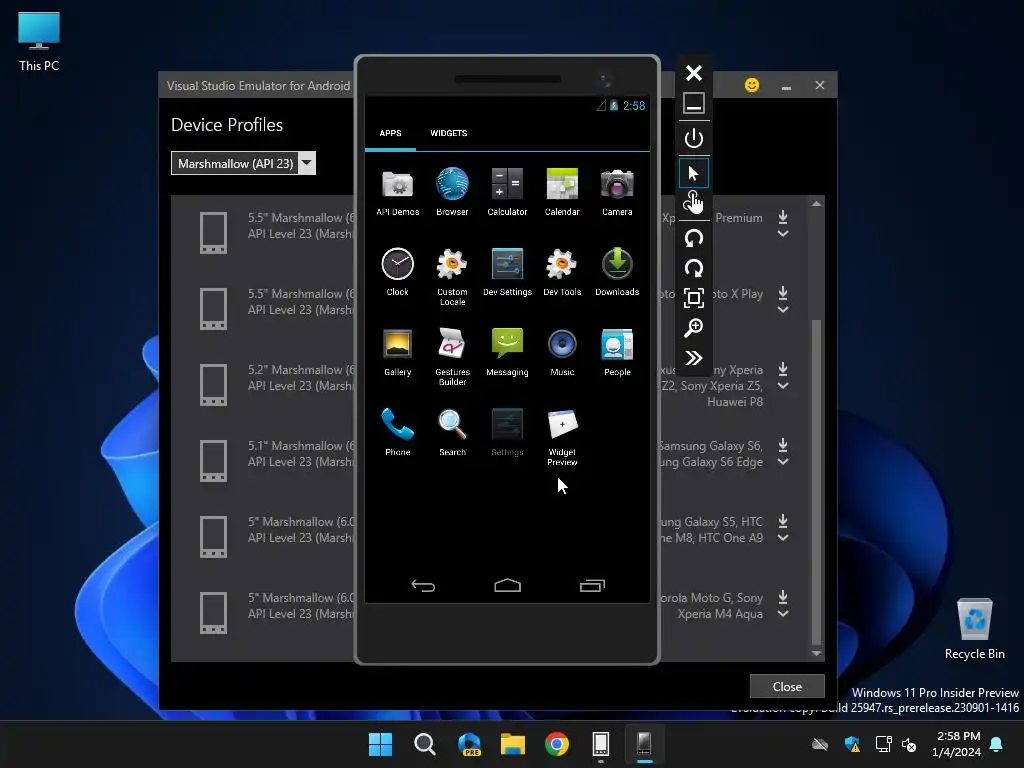Expand the Galaxy S6 Edge profile details
This screenshot has height=768, width=1024.
click(x=783, y=462)
